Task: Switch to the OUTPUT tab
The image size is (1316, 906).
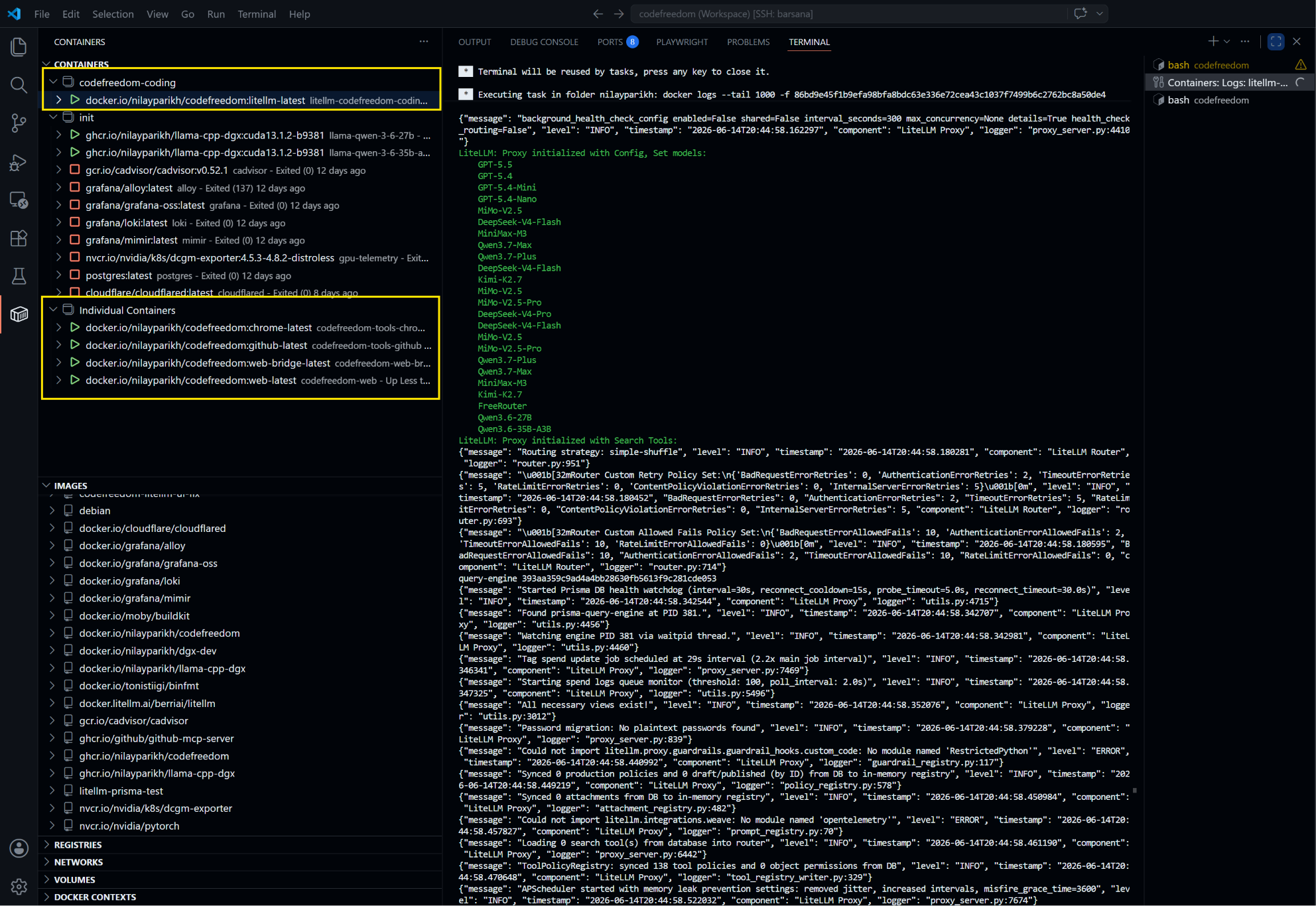Action: click(x=474, y=42)
